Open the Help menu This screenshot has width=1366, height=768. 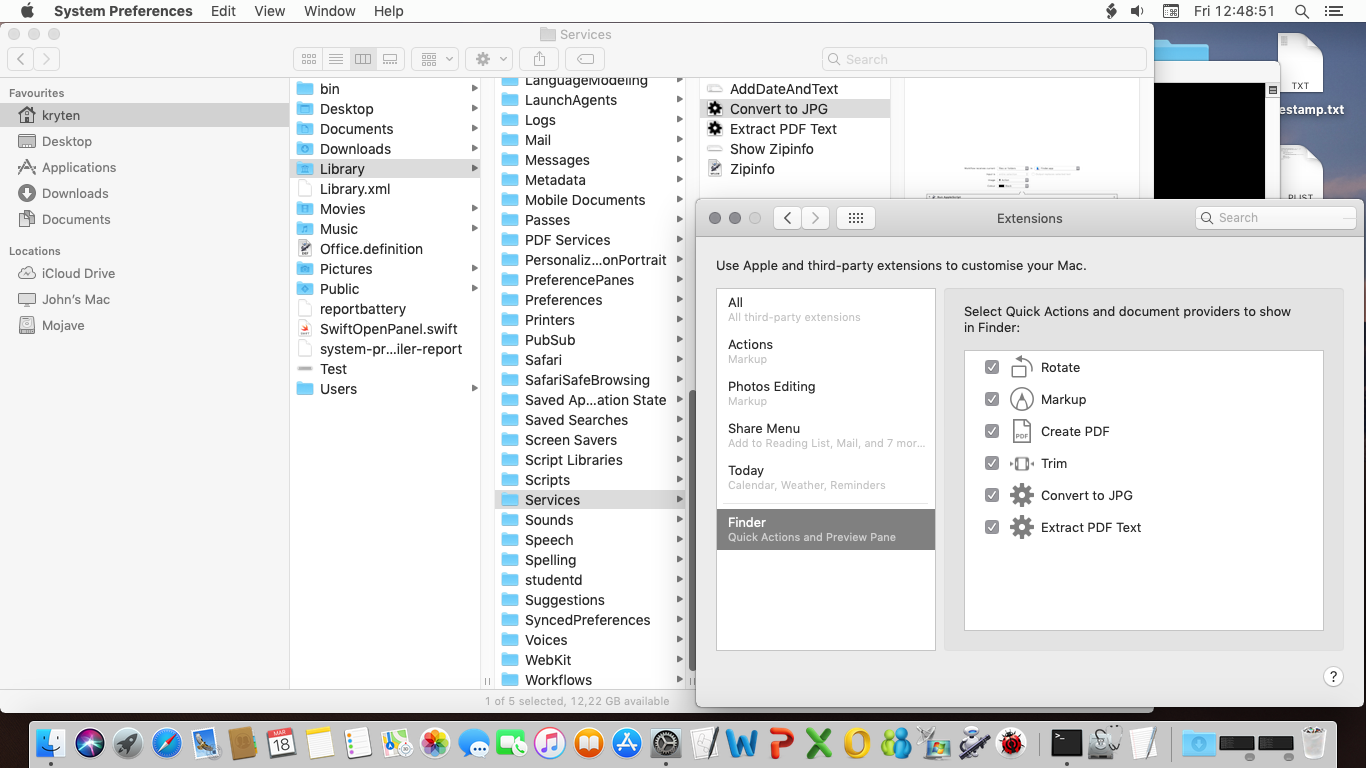coord(389,11)
